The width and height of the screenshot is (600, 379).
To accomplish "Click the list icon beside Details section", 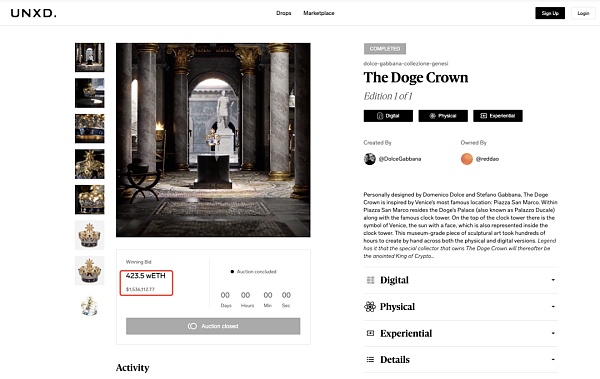I will (x=370, y=359).
